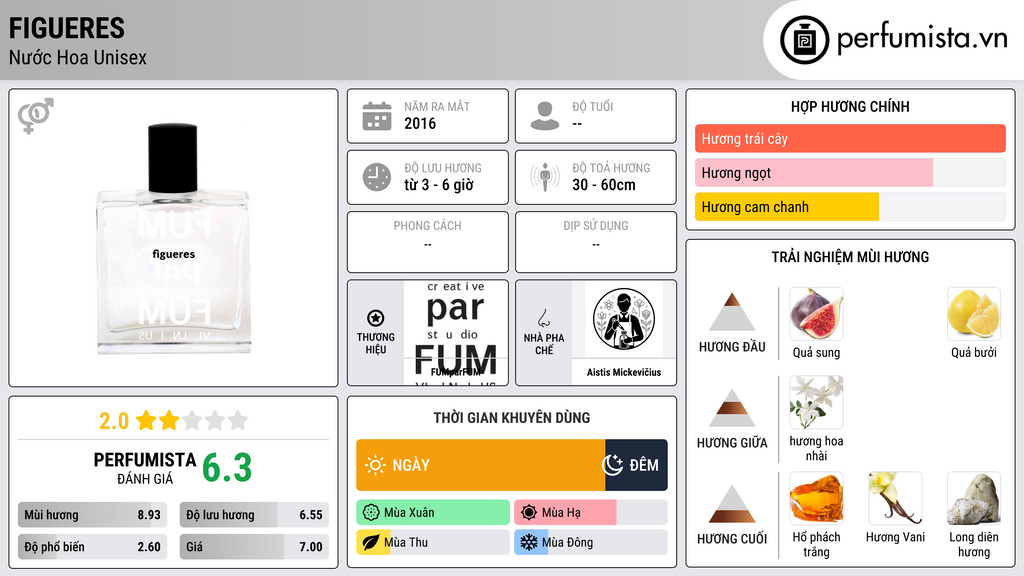The width and height of the screenshot is (1024, 576).
Task: Click the moon icon beside Đêm
Action: click(x=613, y=465)
